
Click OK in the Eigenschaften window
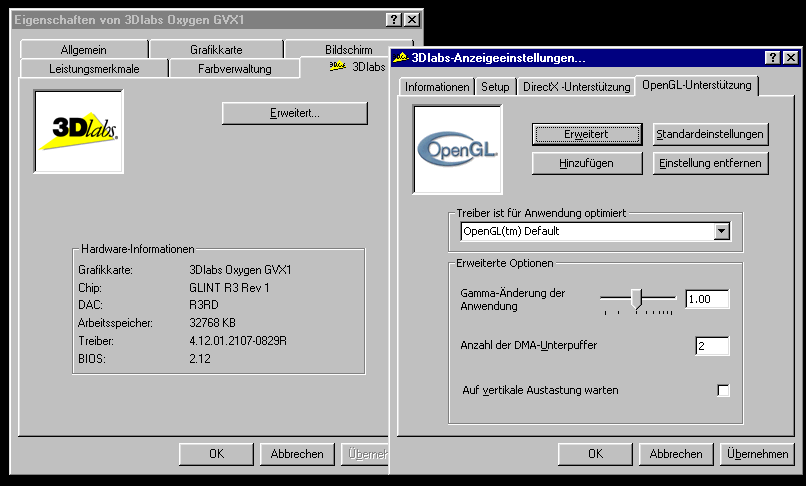pyautogui.click(x=216, y=454)
